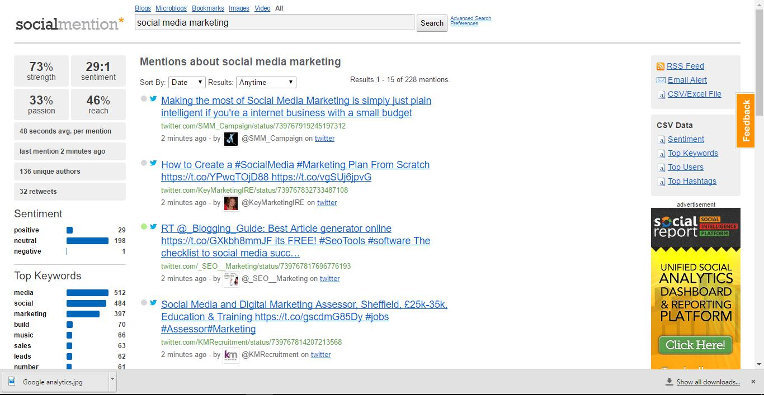Click twitter source link after @SMM_Campaign
This screenshot has width=764, height=395.
pos(325,139)
